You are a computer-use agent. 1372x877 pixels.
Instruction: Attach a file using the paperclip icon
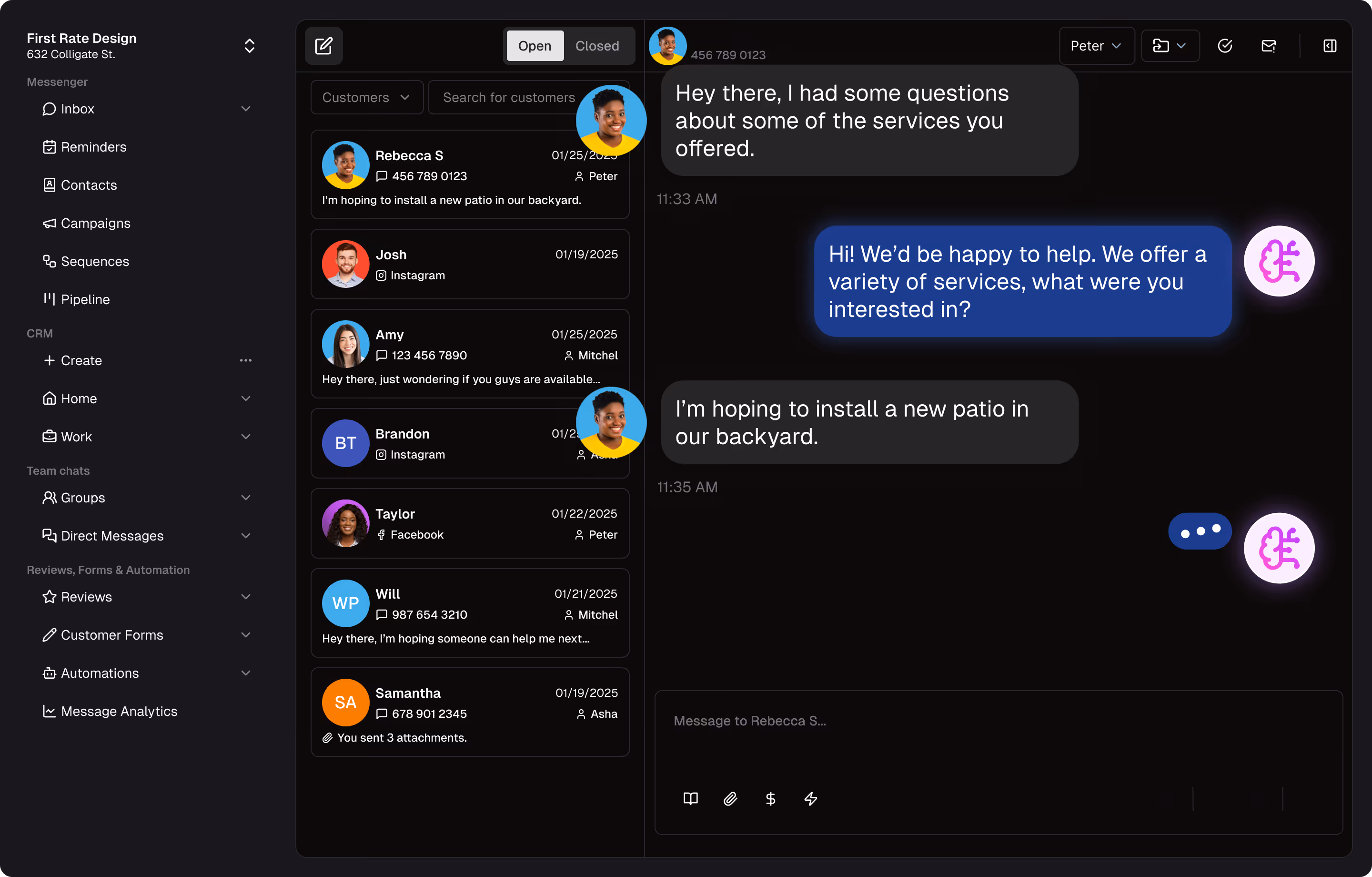(x=730, y=799)
